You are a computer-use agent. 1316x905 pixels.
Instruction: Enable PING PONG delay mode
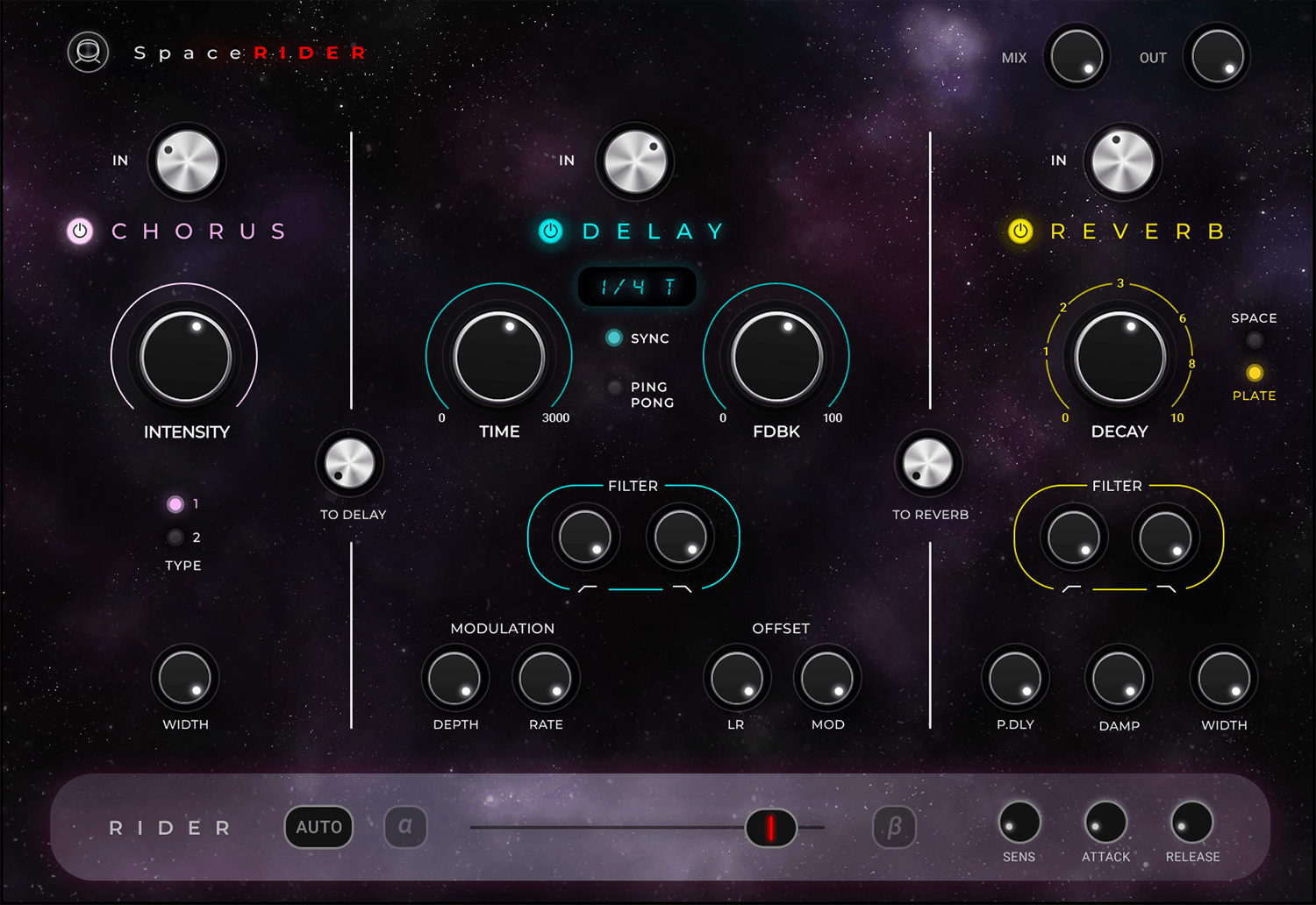tap(614, 388)
